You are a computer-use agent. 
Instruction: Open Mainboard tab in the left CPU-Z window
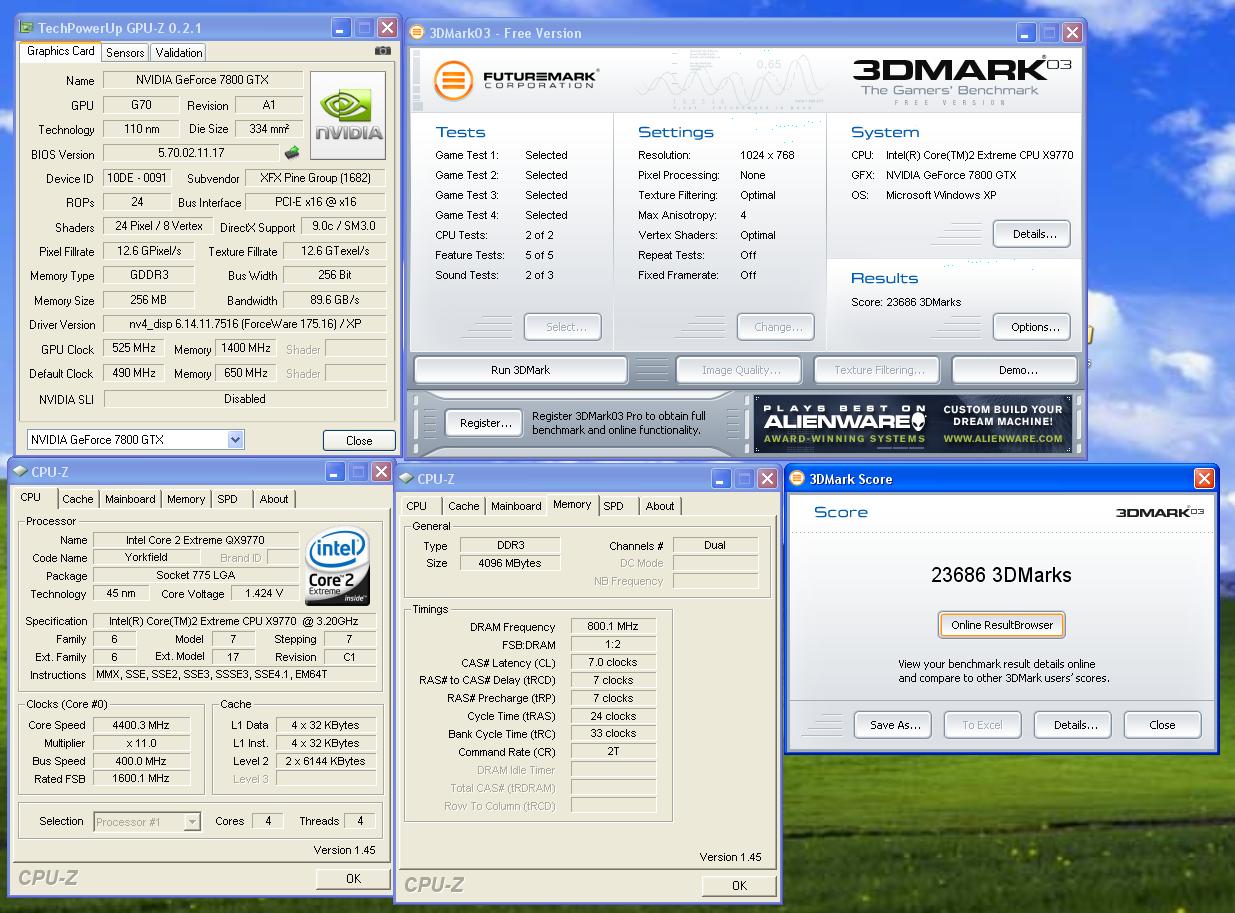[x=130, y=499]
